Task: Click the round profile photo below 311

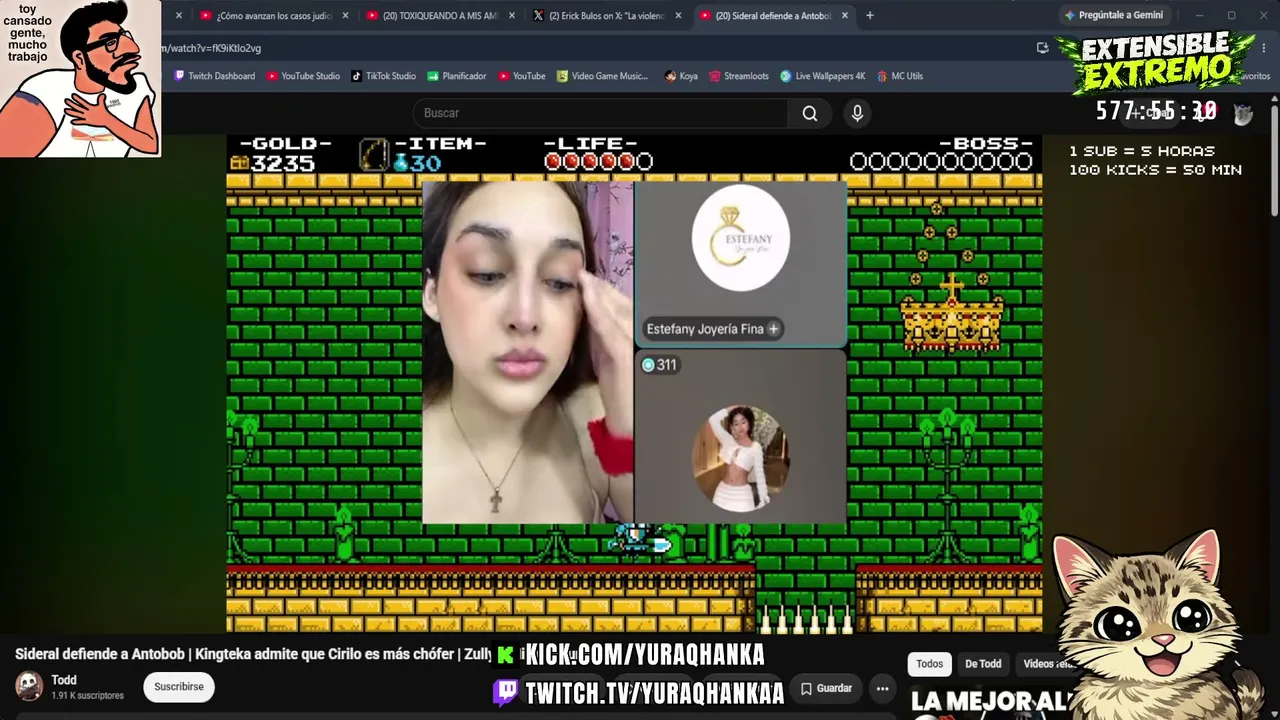Action: [741, 458]
